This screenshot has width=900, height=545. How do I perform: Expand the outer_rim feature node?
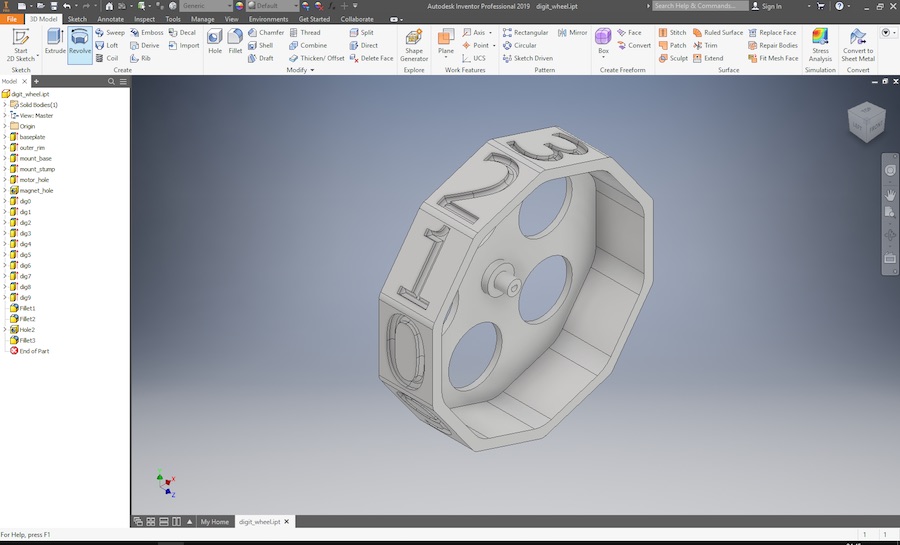pyautogui.click(x=5, y=147)
